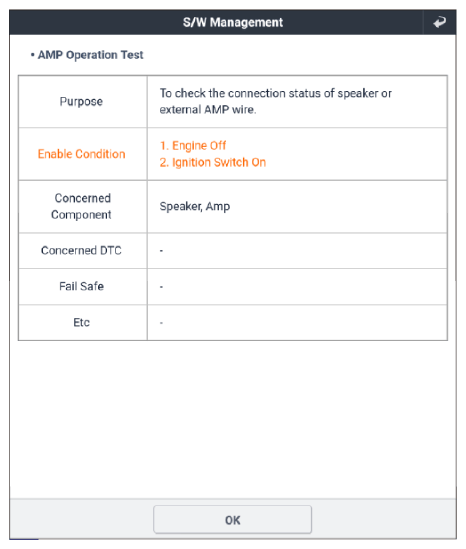The height and width of the screenshot is (549, 466).
Task: Click the '1. Engine Off' condition
Action: tap(193, 146)
